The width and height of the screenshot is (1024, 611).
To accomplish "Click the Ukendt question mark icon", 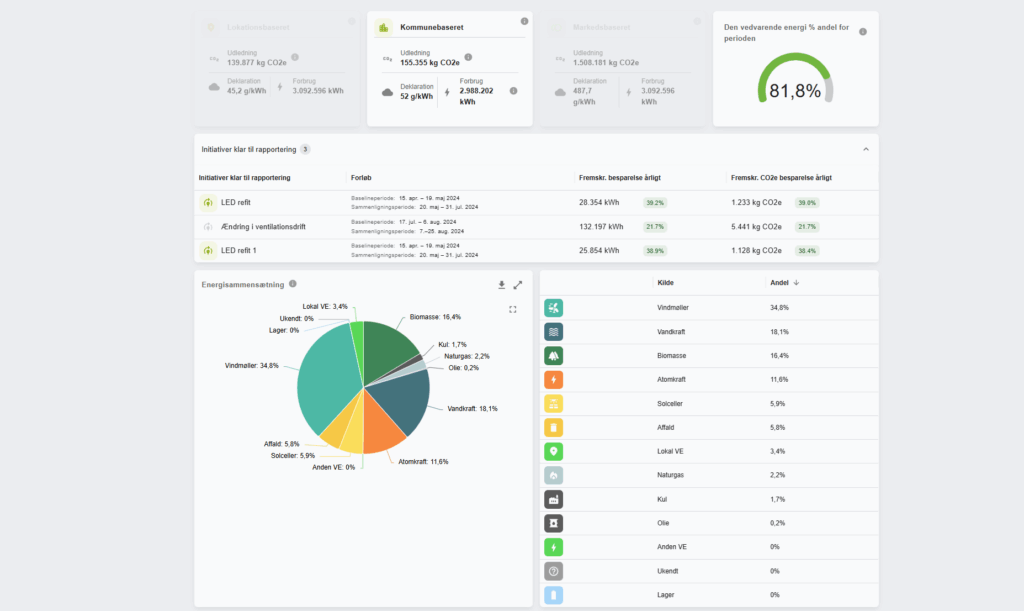I will (x=553, y=571).
